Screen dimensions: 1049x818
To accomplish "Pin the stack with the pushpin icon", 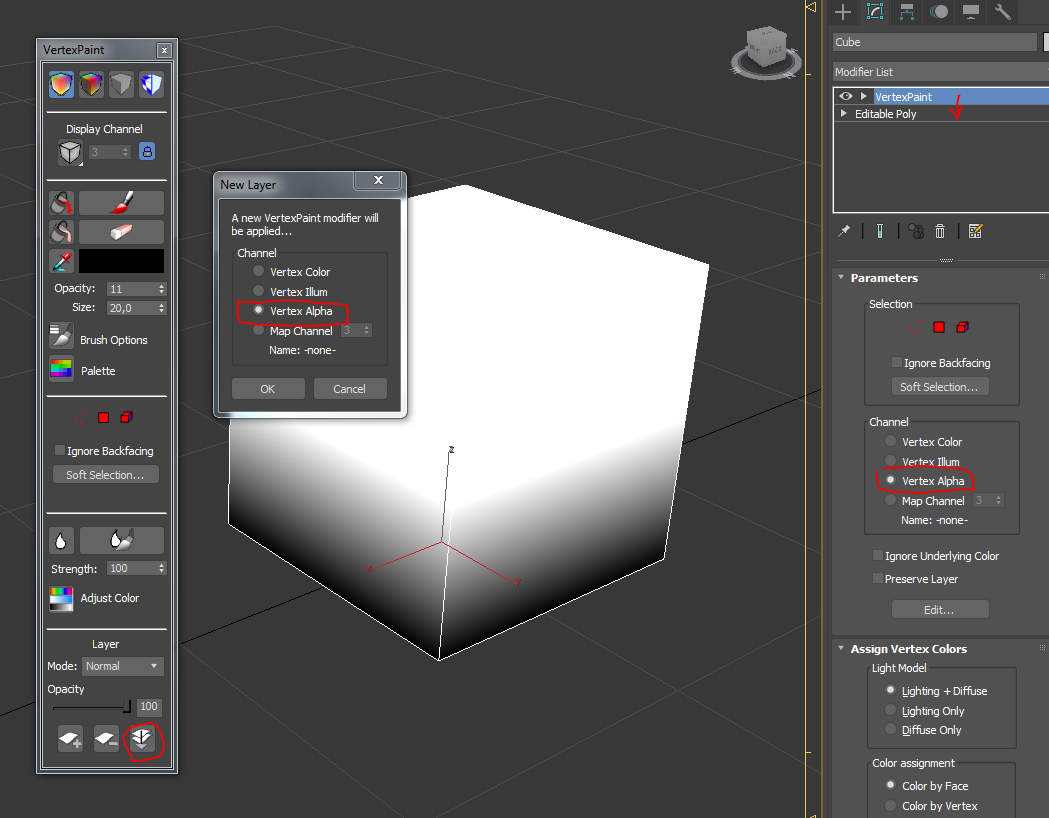I will (843, 231).
